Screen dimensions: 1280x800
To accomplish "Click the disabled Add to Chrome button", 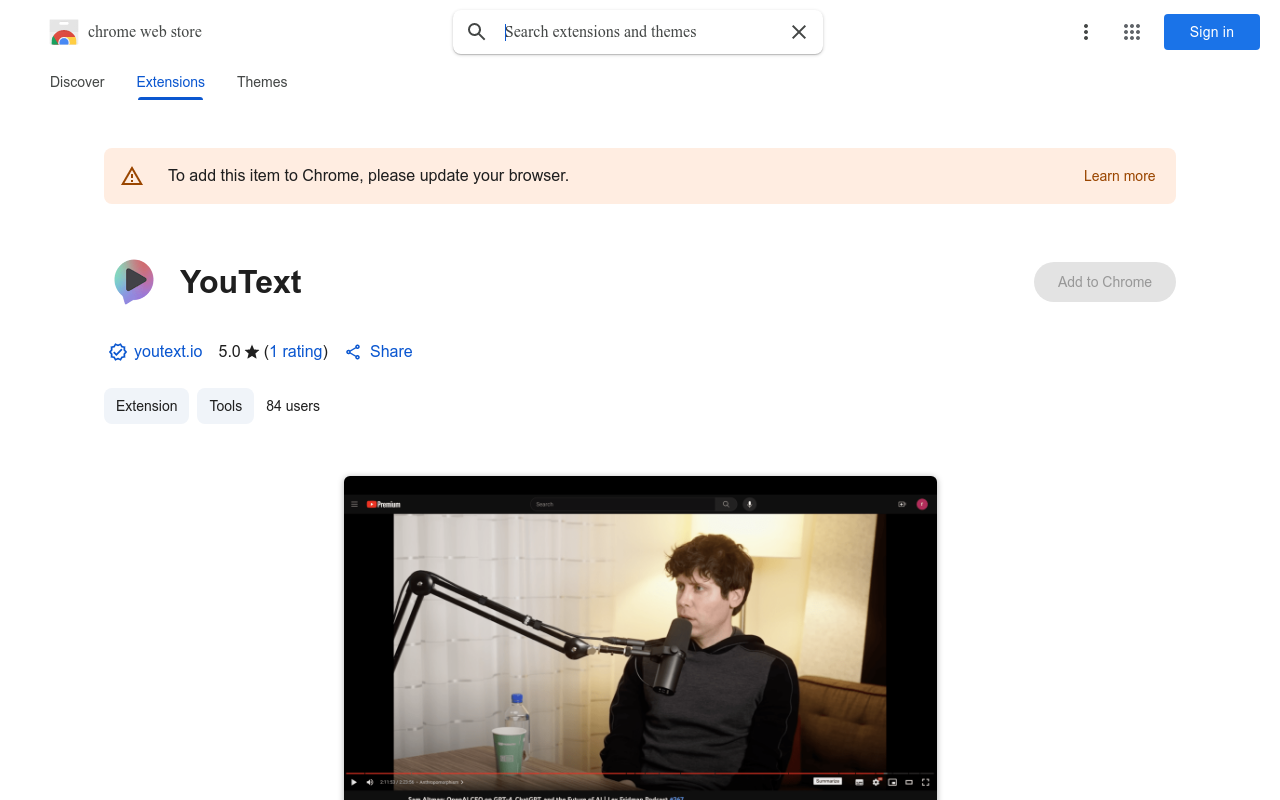I will tap(1105, 282).
